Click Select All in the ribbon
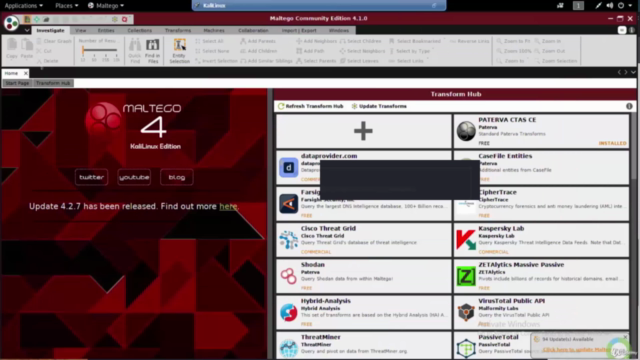 click(x=209, y=41)
